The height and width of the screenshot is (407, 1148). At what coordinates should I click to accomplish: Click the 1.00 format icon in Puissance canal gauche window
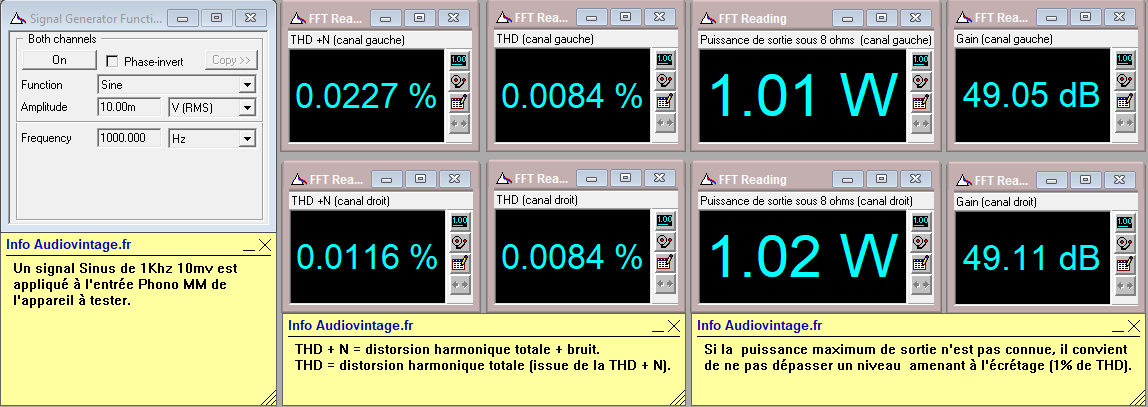pyautogui.click(x=921, y=60)
